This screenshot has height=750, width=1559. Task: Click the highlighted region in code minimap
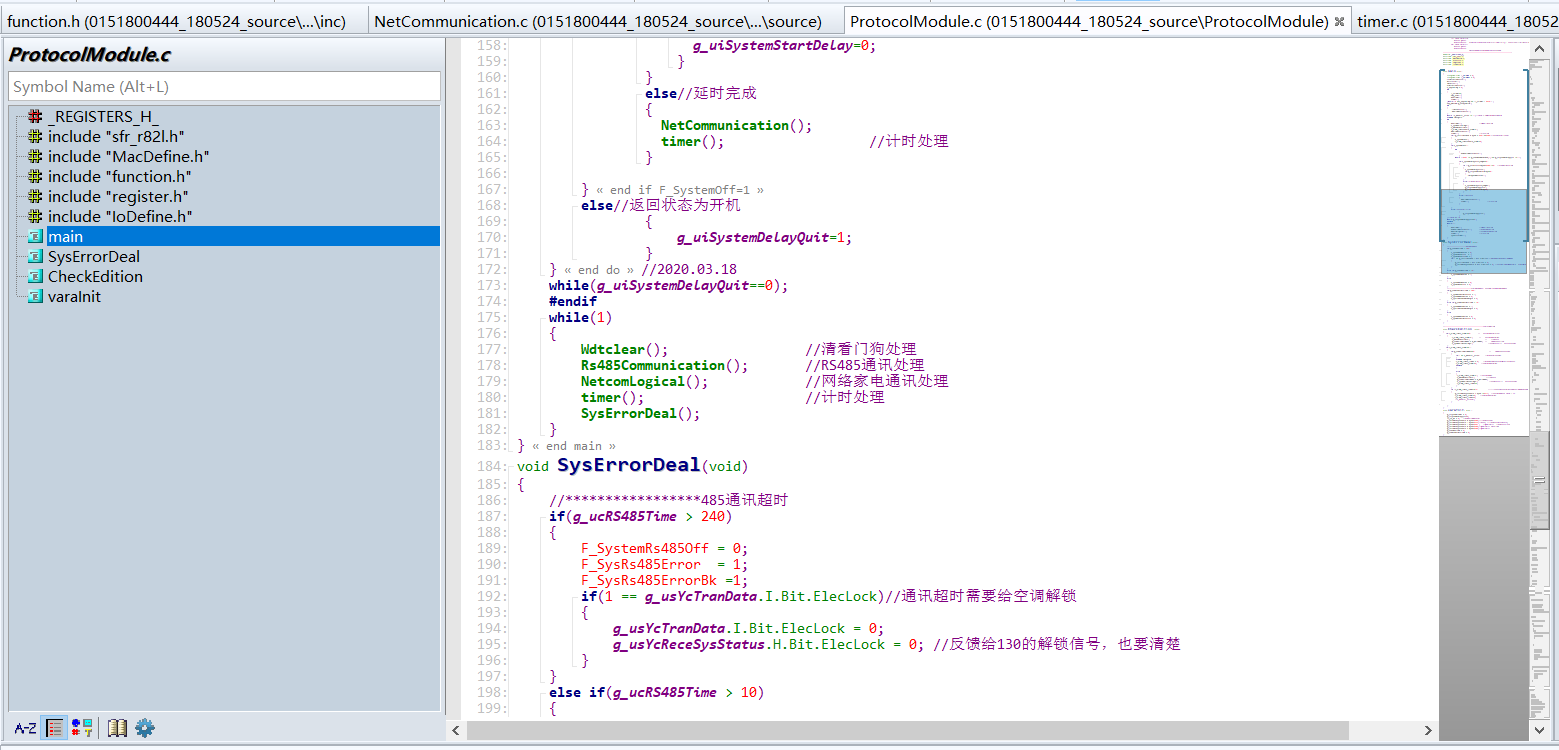click(1484, 231)
